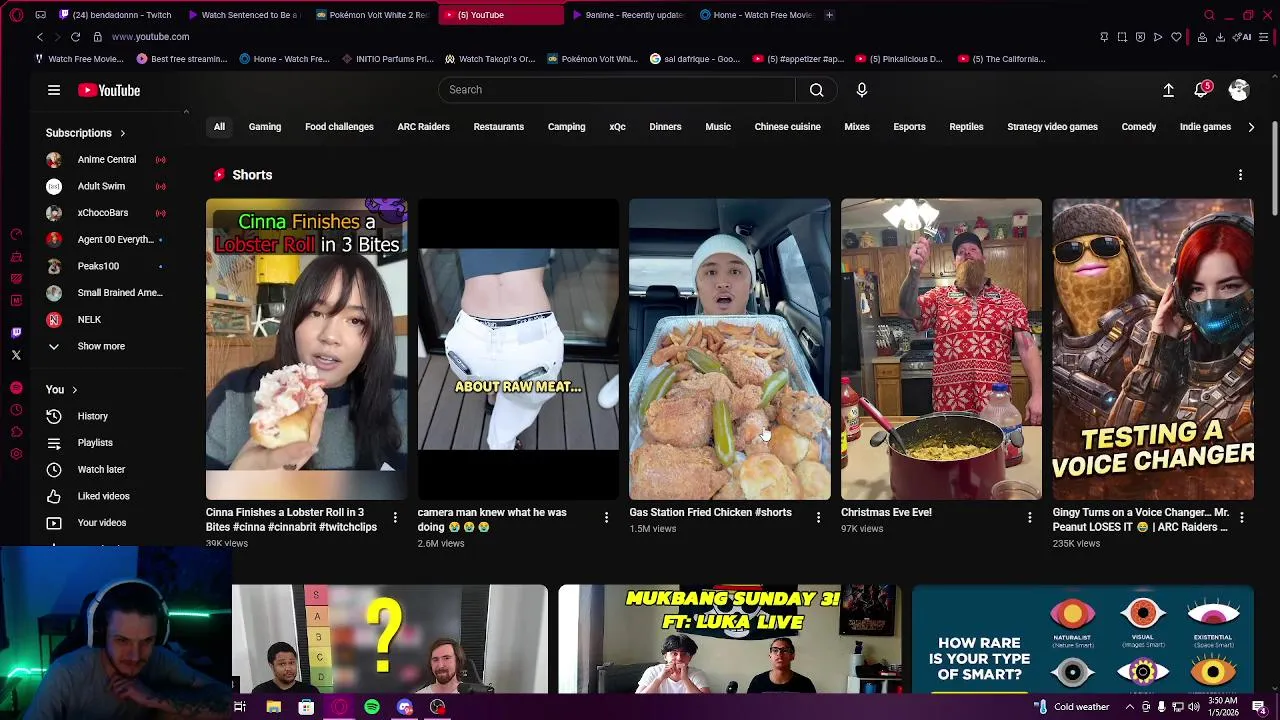Open How Rare Is Your Type of Smart video

pyautogui.click(x=1083, y=639)
